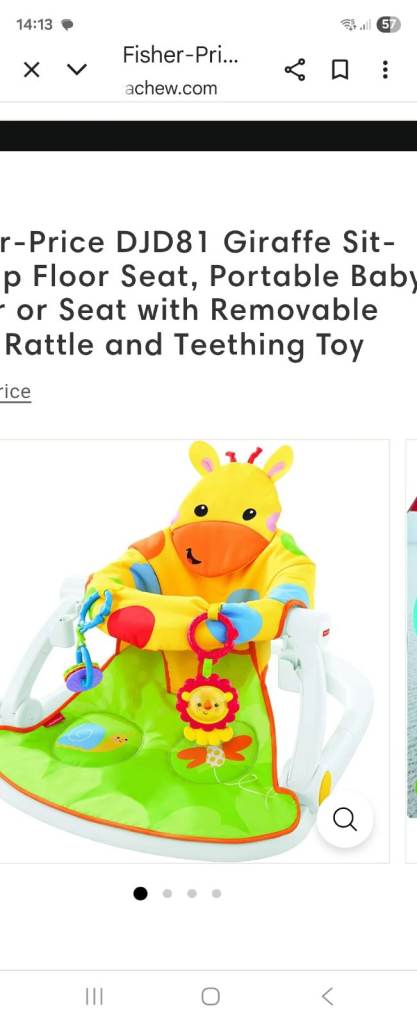Open the three-dot overflow menu

[x=386, y=69]
